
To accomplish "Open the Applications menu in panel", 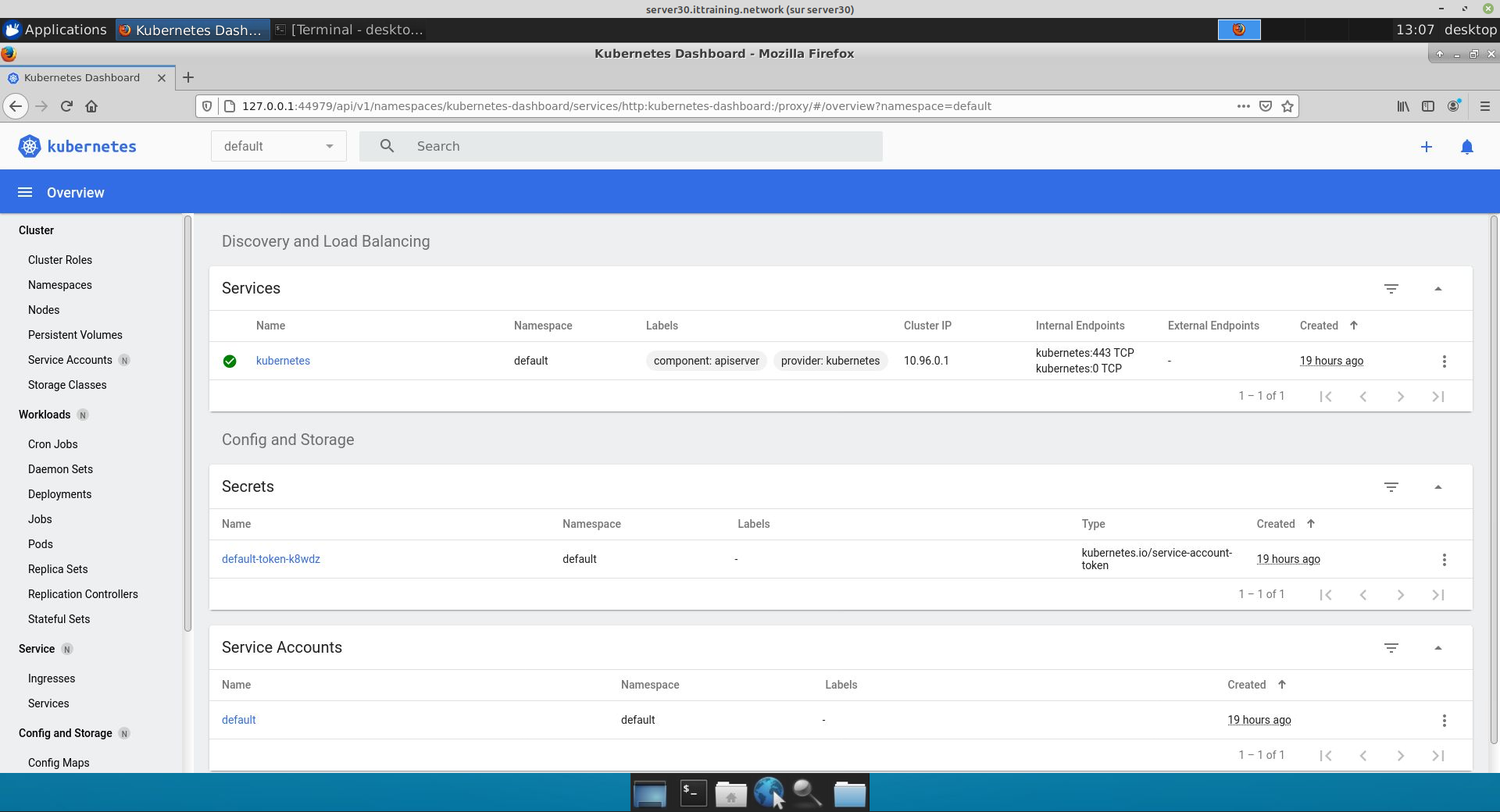I will point(56,30).
